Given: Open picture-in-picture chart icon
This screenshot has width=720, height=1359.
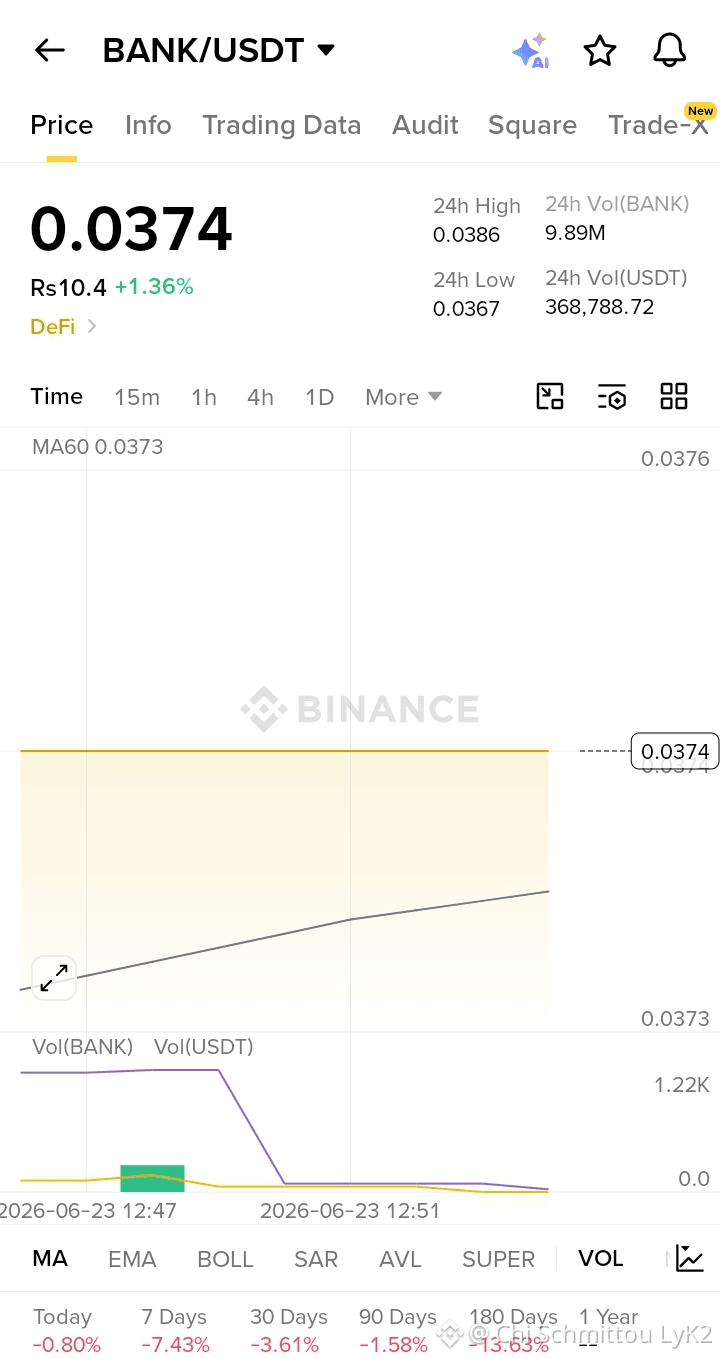Looking at the screenshot, I should point(550,397).
